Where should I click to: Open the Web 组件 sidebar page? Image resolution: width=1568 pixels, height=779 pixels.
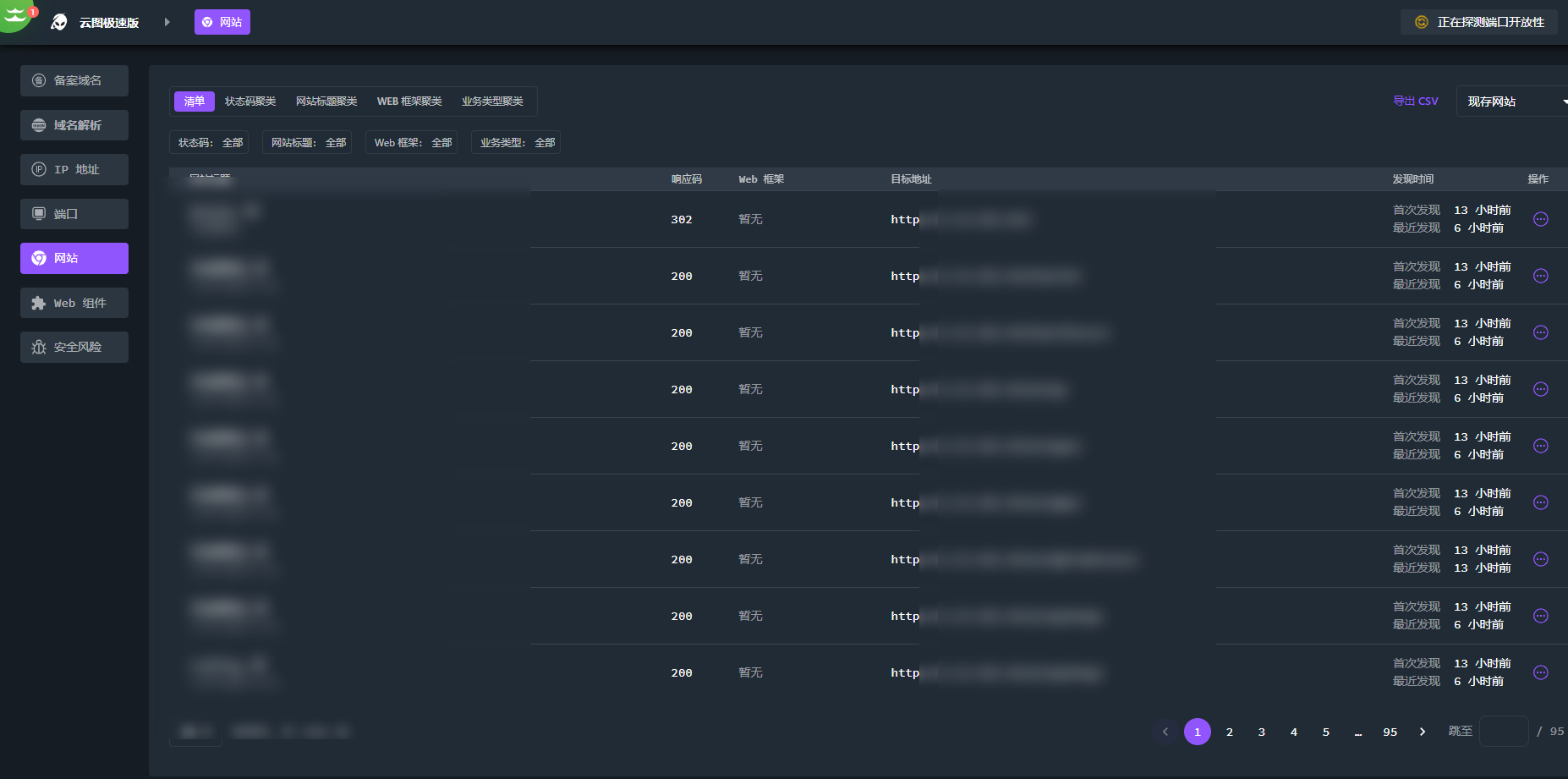click(74, 303)
